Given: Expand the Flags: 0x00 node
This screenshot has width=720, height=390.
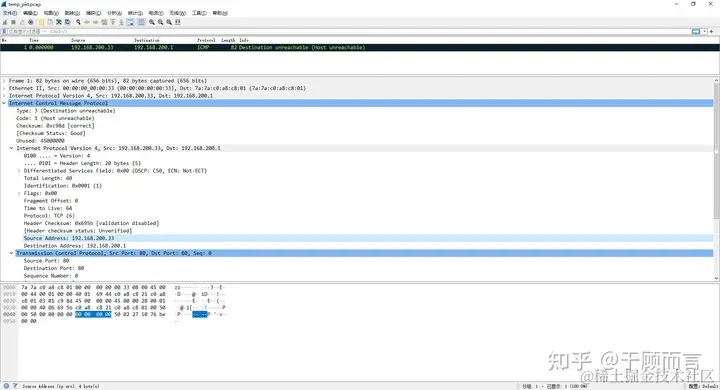Looking at the screenshot, I should tap(19, 193).
